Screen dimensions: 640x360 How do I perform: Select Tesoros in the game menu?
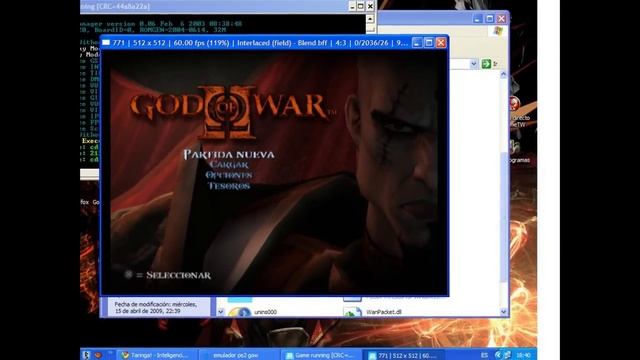[x=229, y=186]
